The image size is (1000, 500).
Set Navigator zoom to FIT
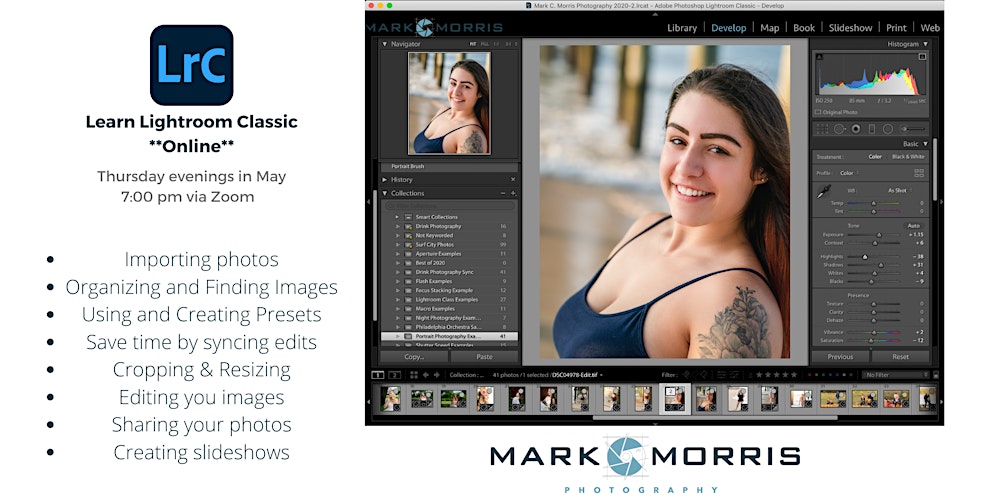[473, 44]
